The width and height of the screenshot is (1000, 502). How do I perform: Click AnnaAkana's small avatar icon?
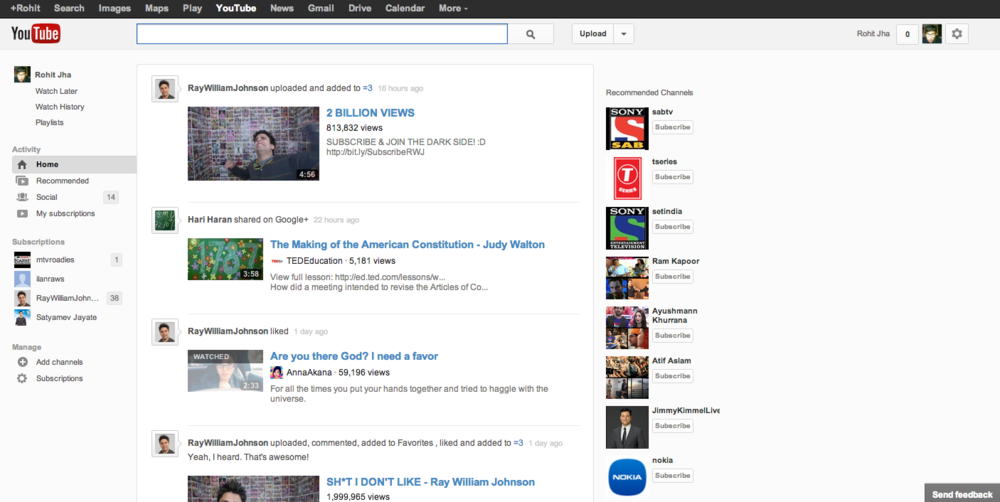point(277,373)
